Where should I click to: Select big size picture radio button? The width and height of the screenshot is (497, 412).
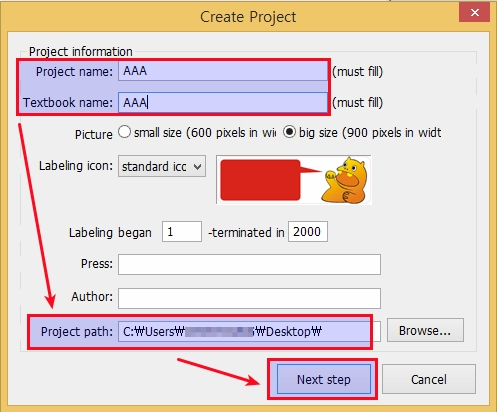289,132
